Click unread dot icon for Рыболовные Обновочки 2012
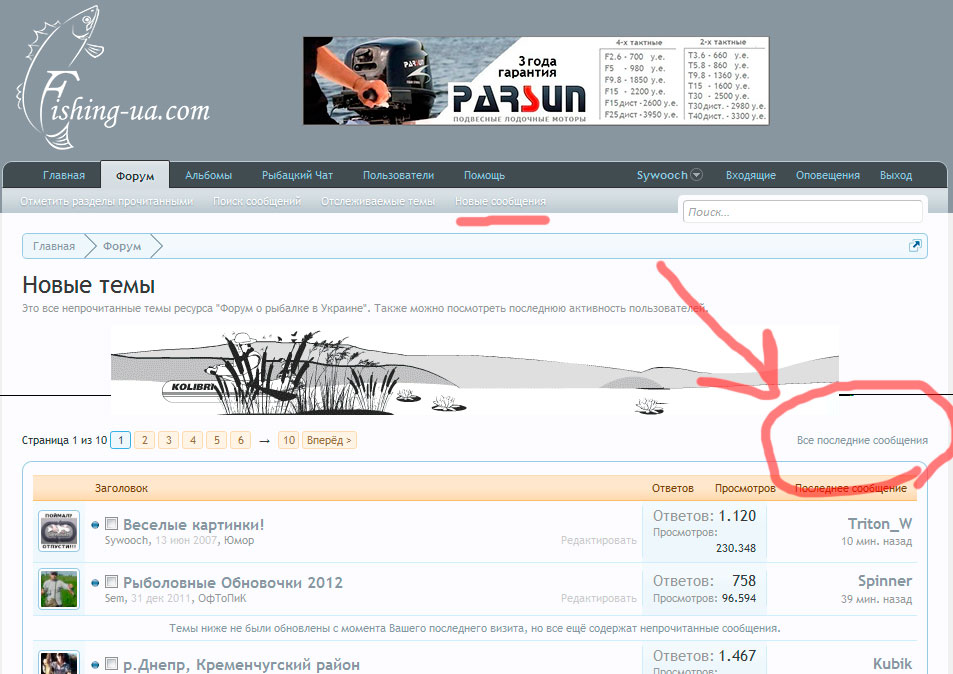This screenshot has width=953, height=674. point(95,583)
